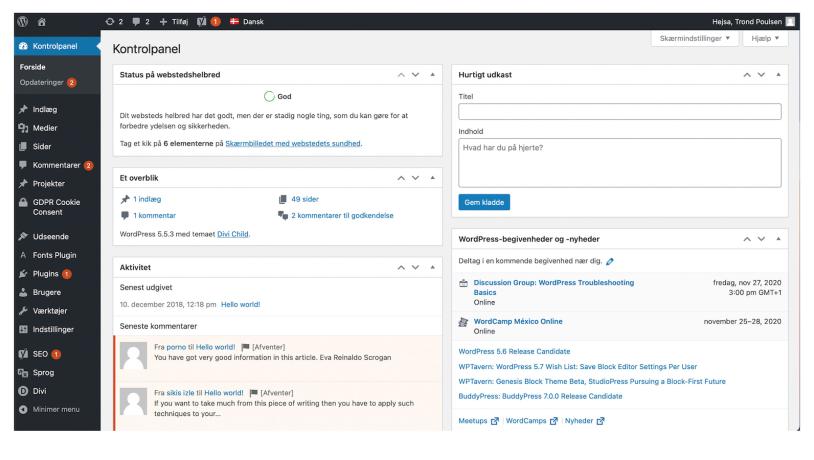This screenshot has height=460, width=814.
Task: Move Aktivitet panel up
Action: point(401,268)
